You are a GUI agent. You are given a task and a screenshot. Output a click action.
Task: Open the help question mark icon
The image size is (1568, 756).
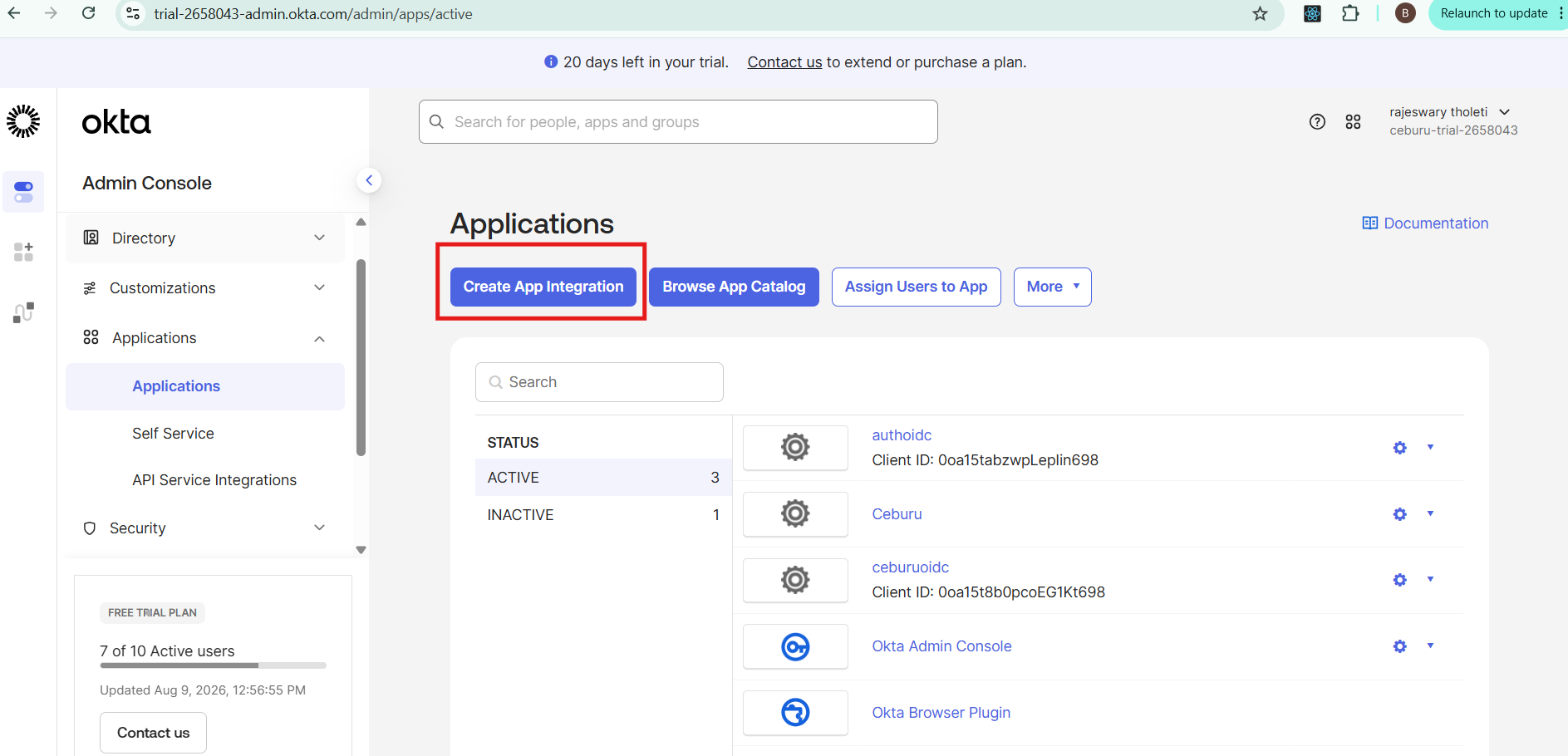(x=1317, y=122)
